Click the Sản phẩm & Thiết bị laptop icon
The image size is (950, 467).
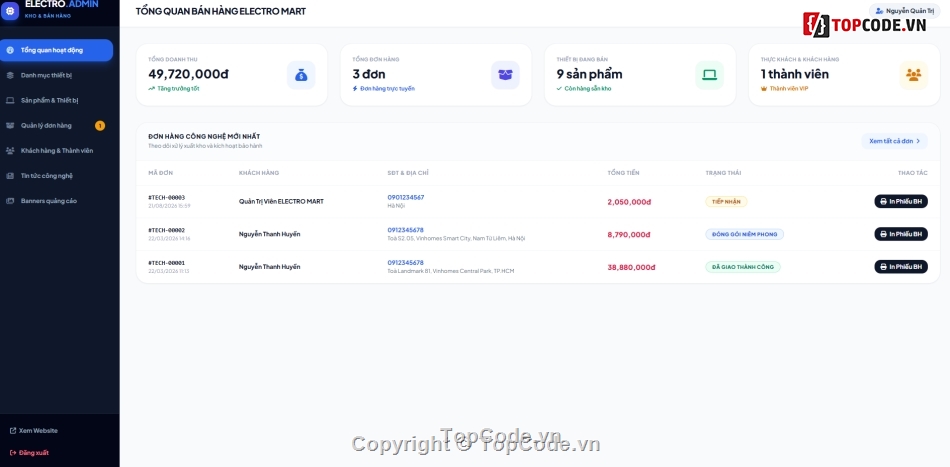tap(10, 101)
